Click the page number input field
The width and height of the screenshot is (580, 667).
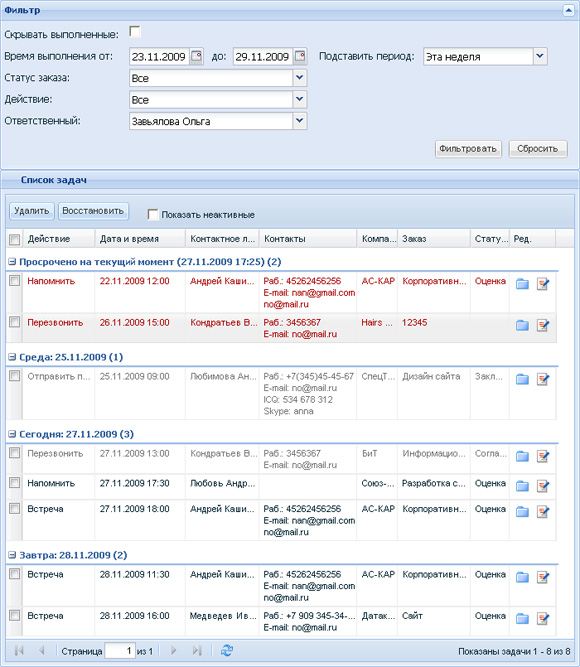120,651
